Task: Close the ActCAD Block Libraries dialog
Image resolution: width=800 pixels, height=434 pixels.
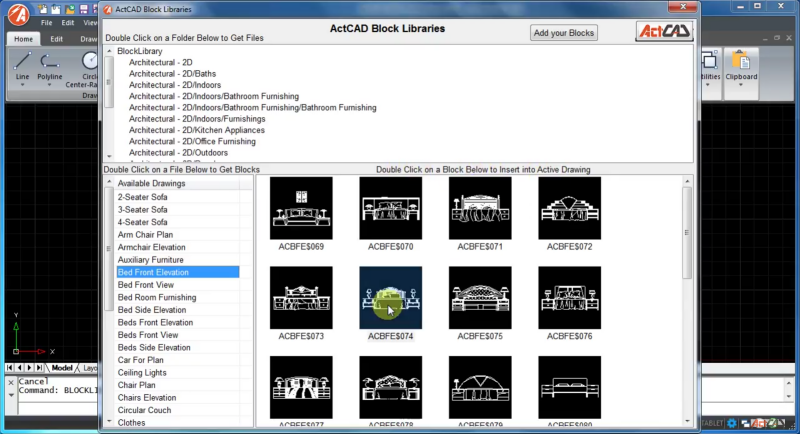Action: pos(683,7)
